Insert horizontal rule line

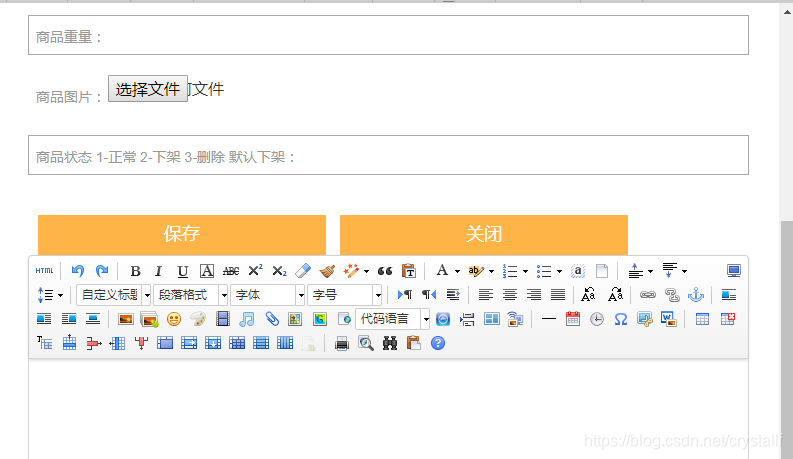pos(549,319)
